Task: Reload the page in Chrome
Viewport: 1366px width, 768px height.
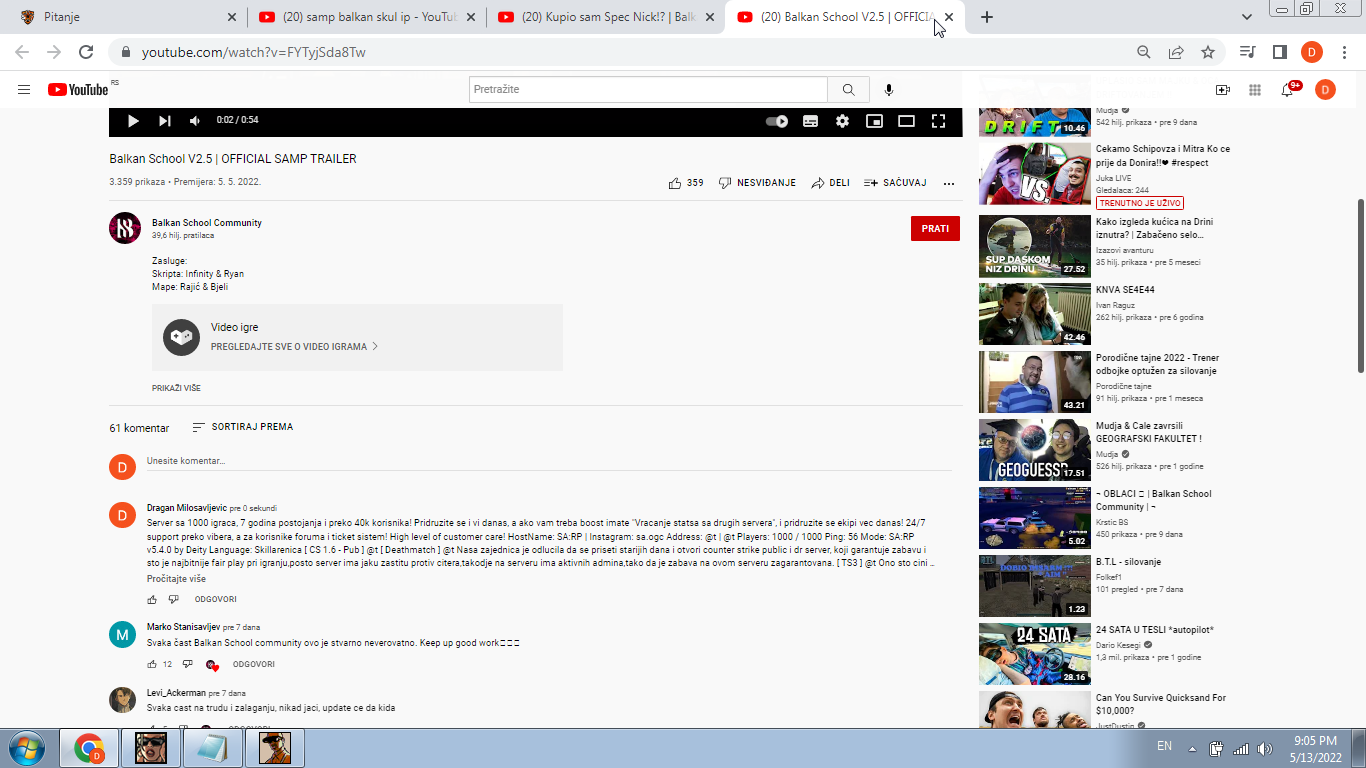Action: click(86, 52)
